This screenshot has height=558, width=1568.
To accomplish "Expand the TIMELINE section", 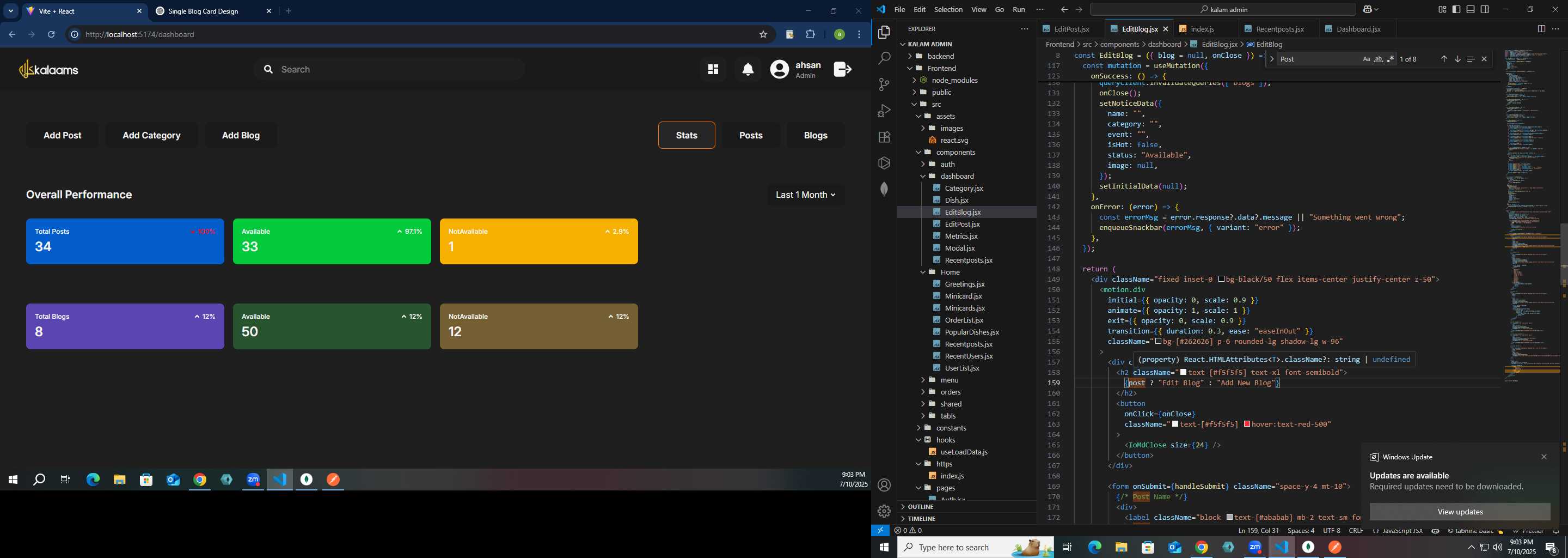I will 922,519.
